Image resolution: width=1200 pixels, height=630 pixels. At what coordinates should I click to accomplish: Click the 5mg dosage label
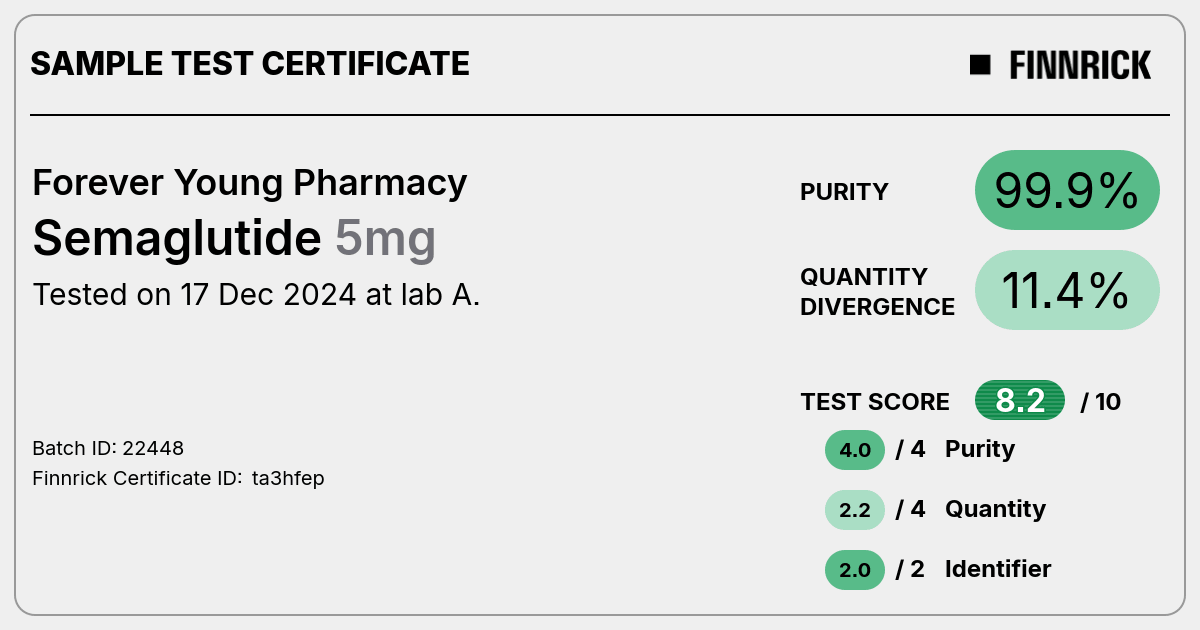(385, 240)
